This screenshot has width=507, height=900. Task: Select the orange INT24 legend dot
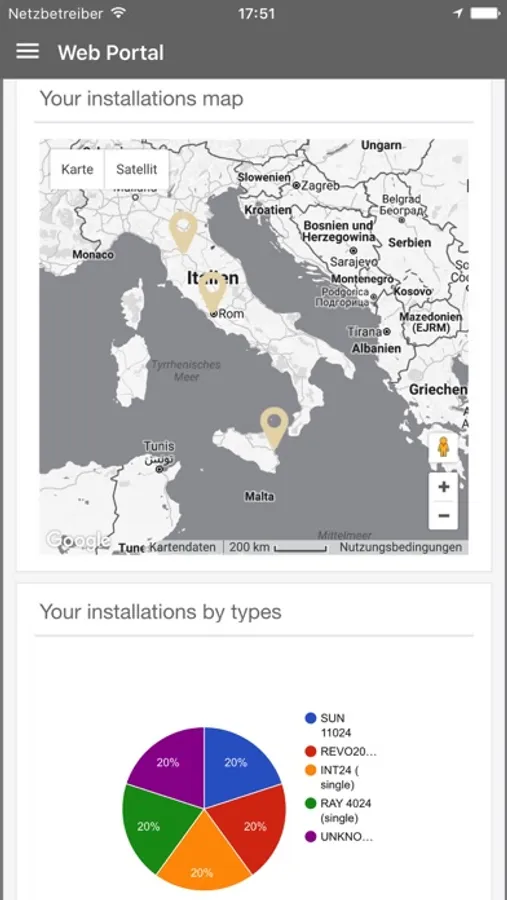pos(311,770)
